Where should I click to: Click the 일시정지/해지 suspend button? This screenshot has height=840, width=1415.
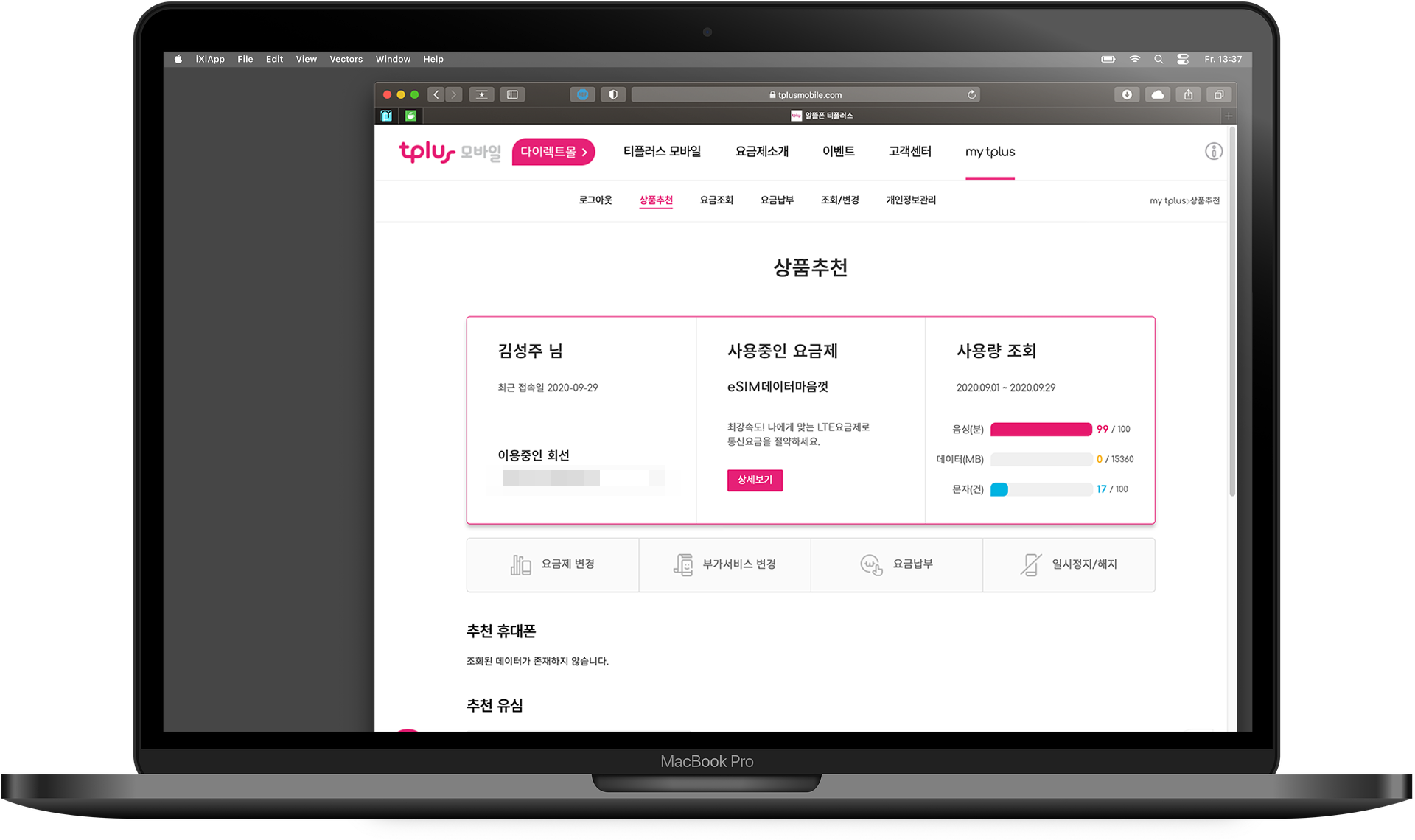point(1069,564)
